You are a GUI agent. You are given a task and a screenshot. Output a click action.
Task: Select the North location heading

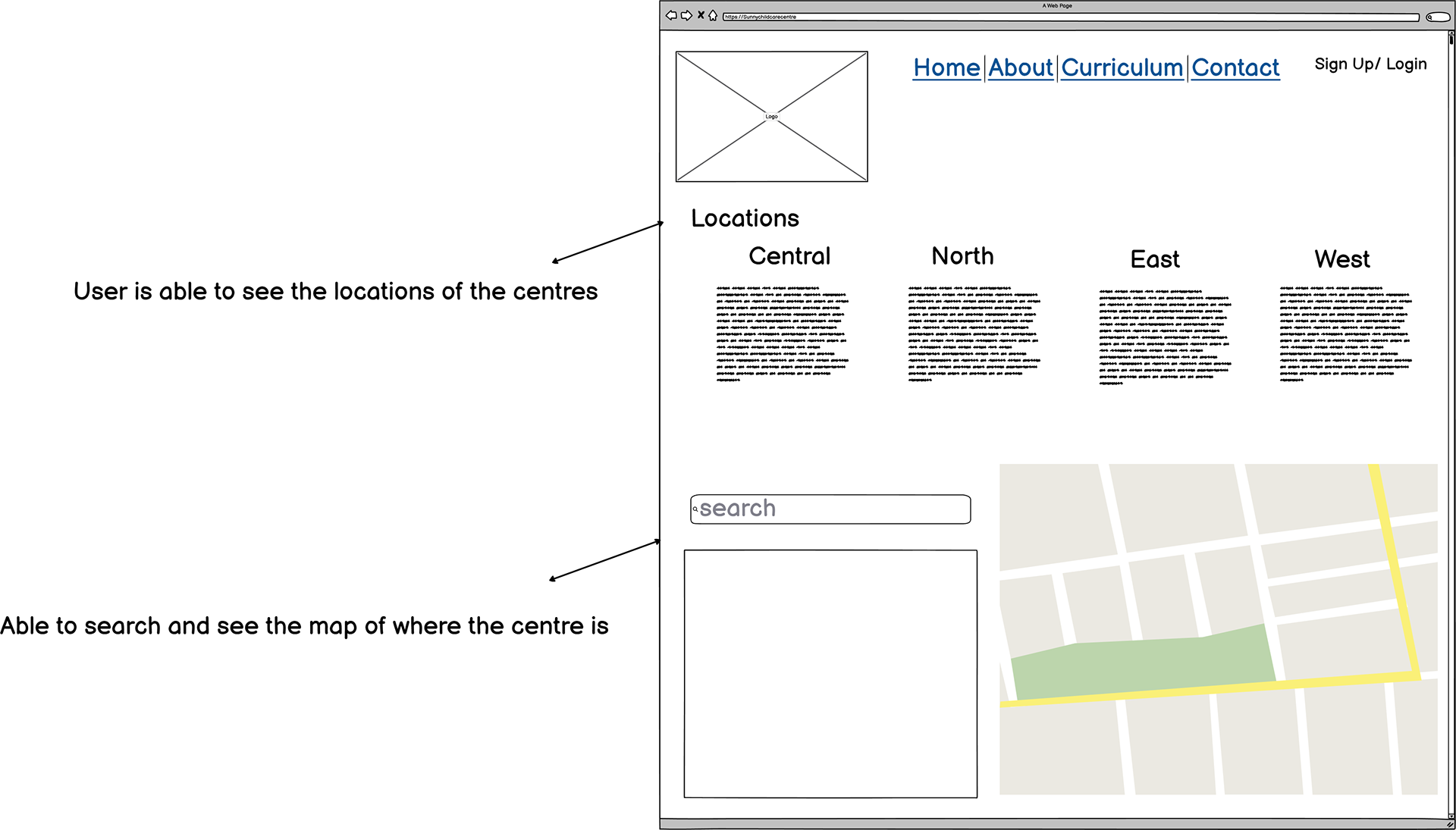(962, 256)
